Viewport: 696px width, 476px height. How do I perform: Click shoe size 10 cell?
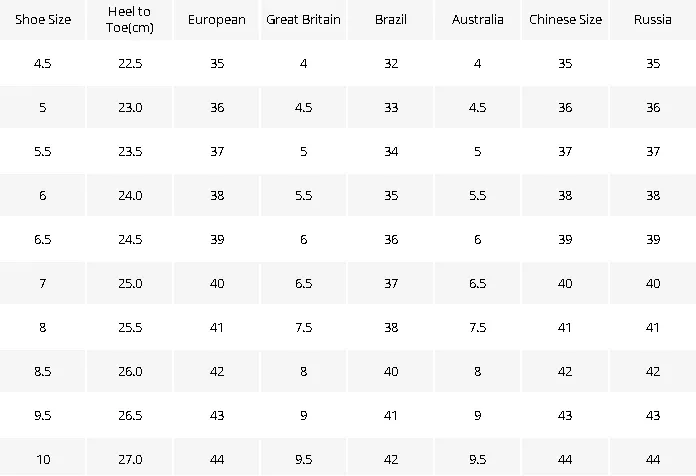(43, 459)
